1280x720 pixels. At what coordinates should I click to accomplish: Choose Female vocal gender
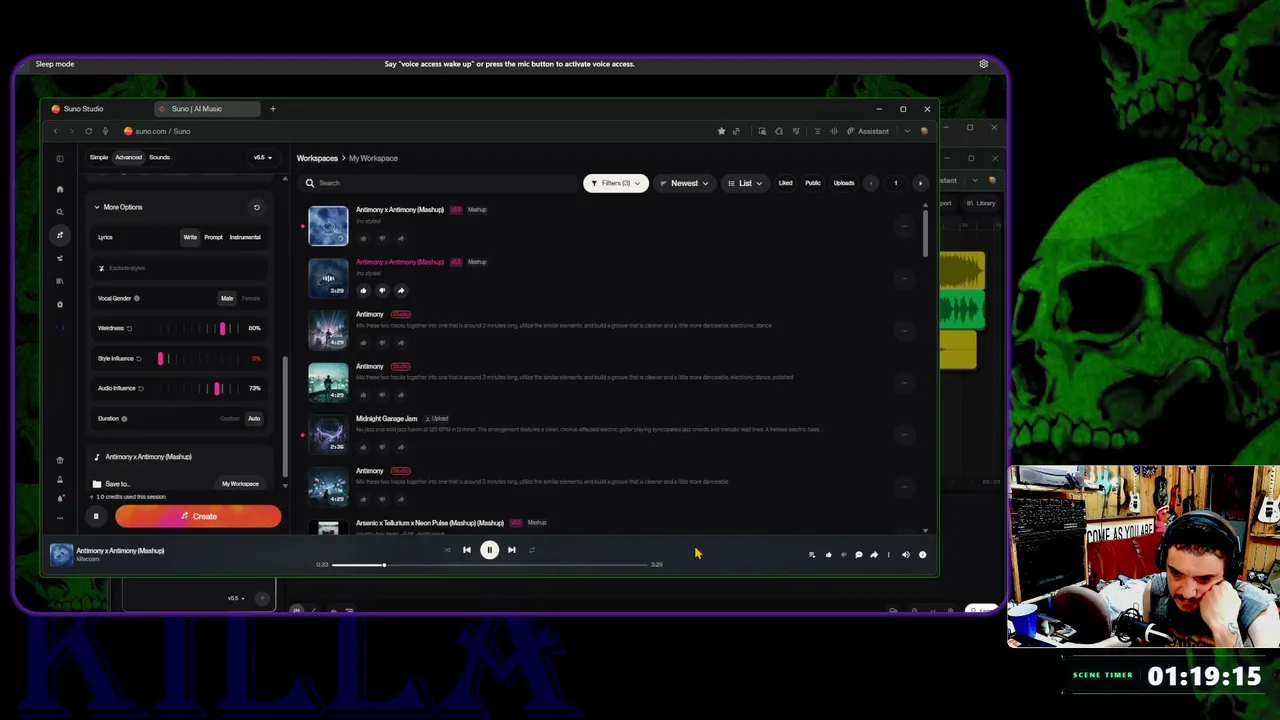click(250, 298)
